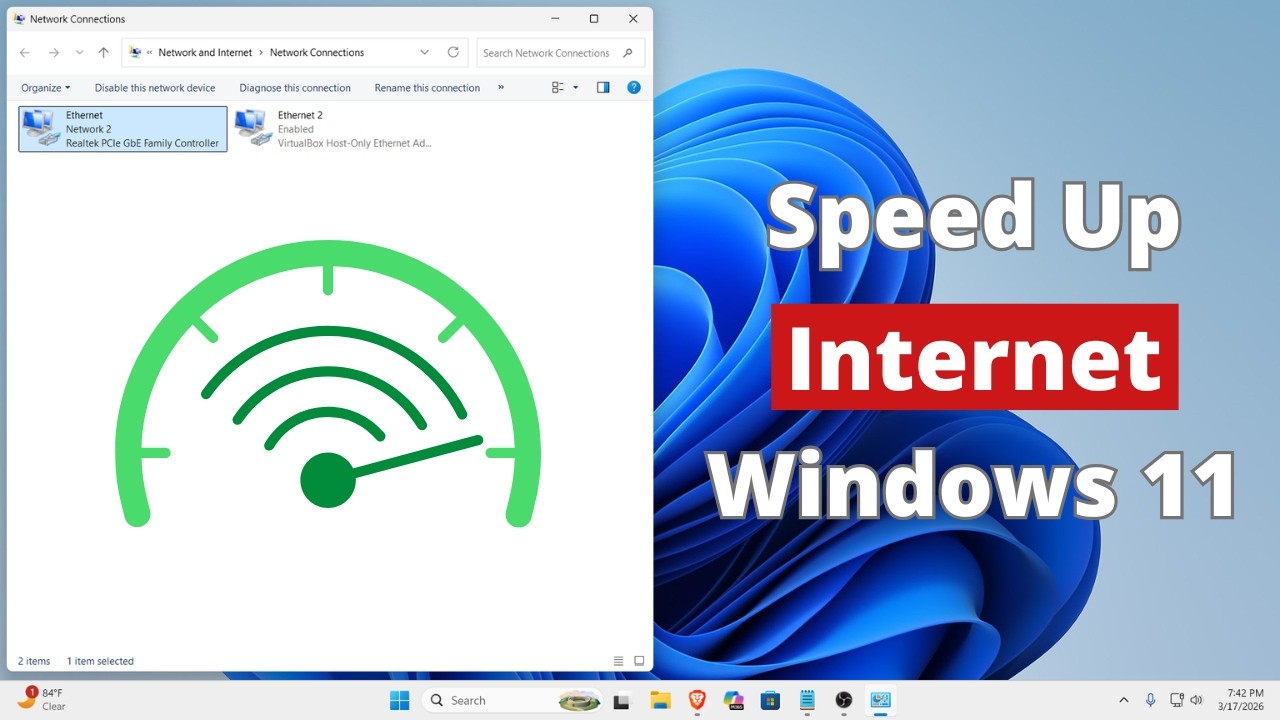The height and width of the screenshot is (720, 1280).
Task: Click '1 item selected' in status bar
Action: tap(100, 661)
